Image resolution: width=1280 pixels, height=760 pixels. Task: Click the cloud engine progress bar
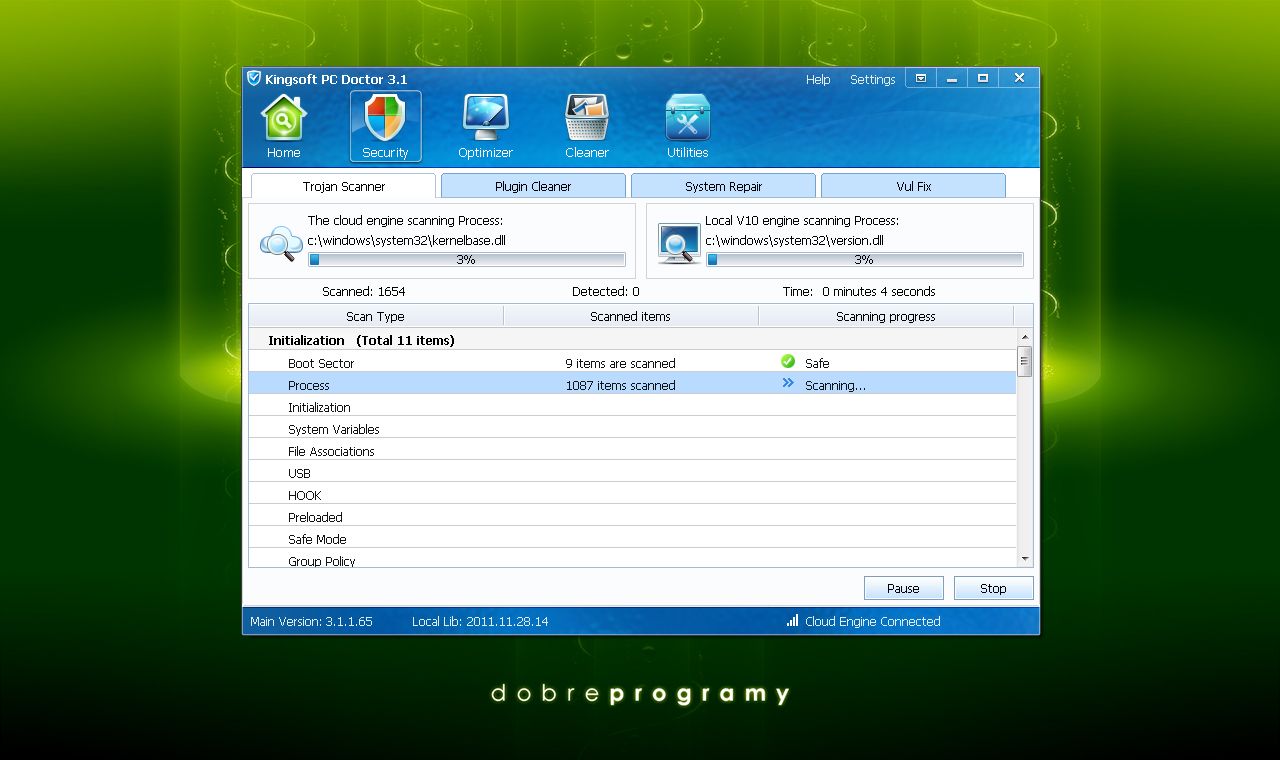click(x=467, y=259)
